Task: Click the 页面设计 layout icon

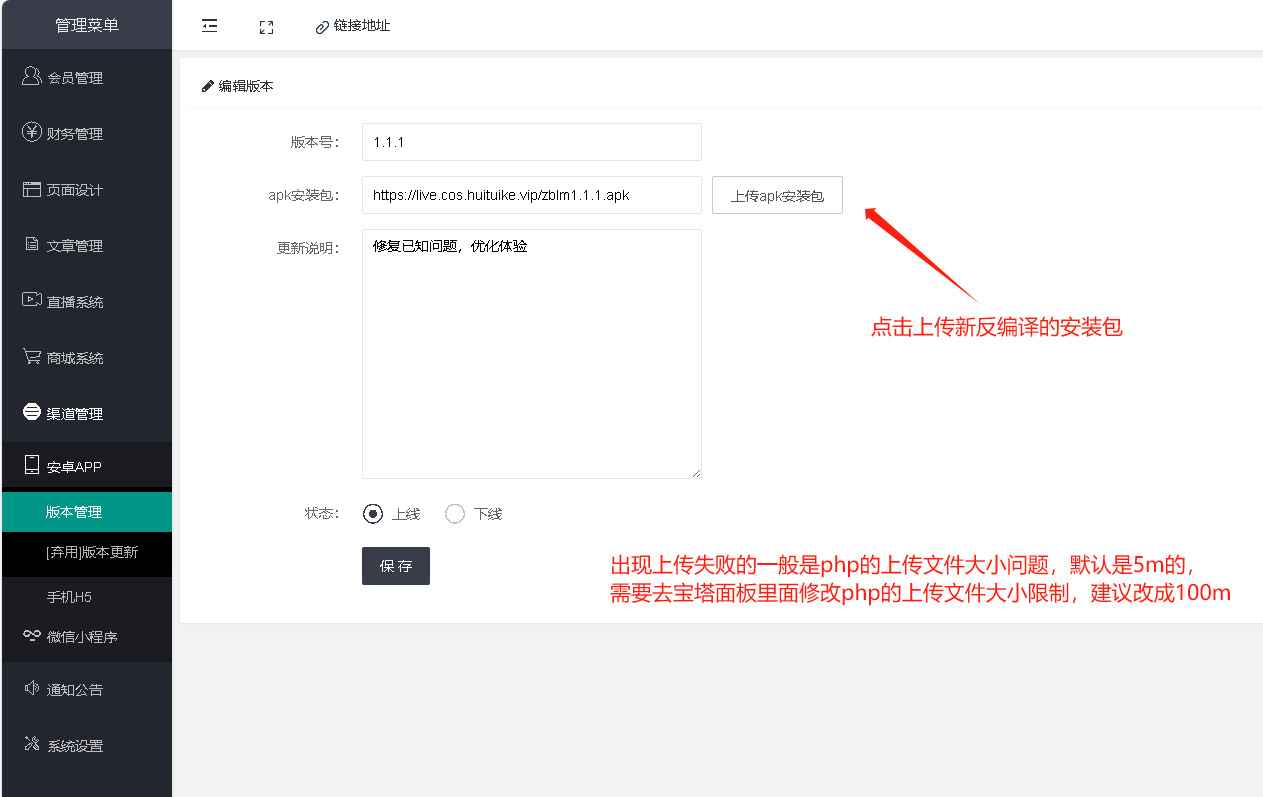Action: click(31, 189)
